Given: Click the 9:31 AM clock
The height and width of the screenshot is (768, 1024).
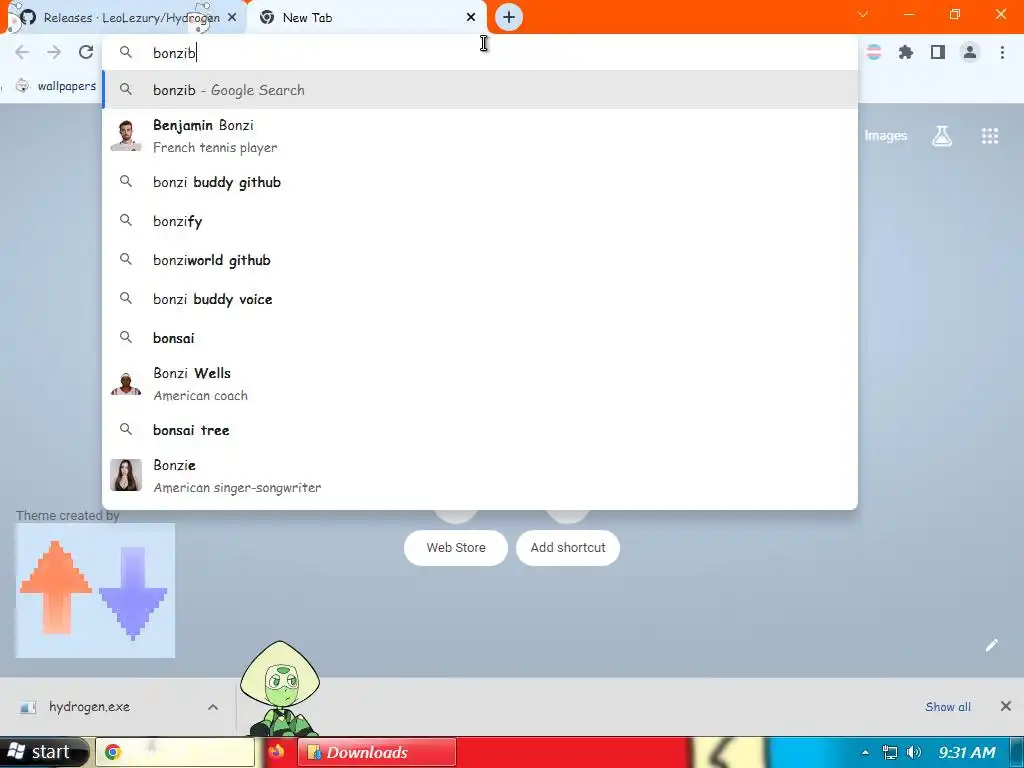Looking at the screenshot, I should click(x=967, y=752).
